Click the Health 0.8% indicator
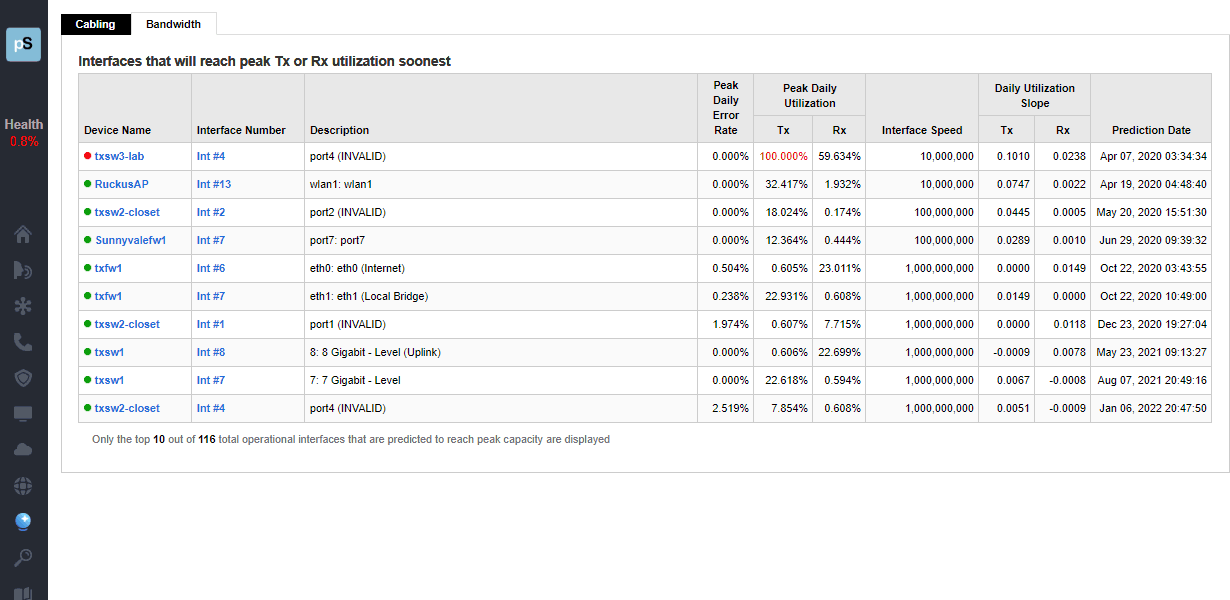Viewport: 1230px width, 600px height. click(x=23, y=132)
